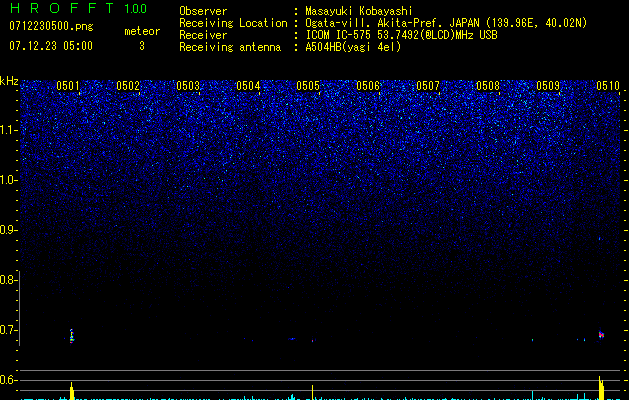Click the 0503 time marker
The image size is (629, 400).
pyautogui.click(x=188, y=86)
